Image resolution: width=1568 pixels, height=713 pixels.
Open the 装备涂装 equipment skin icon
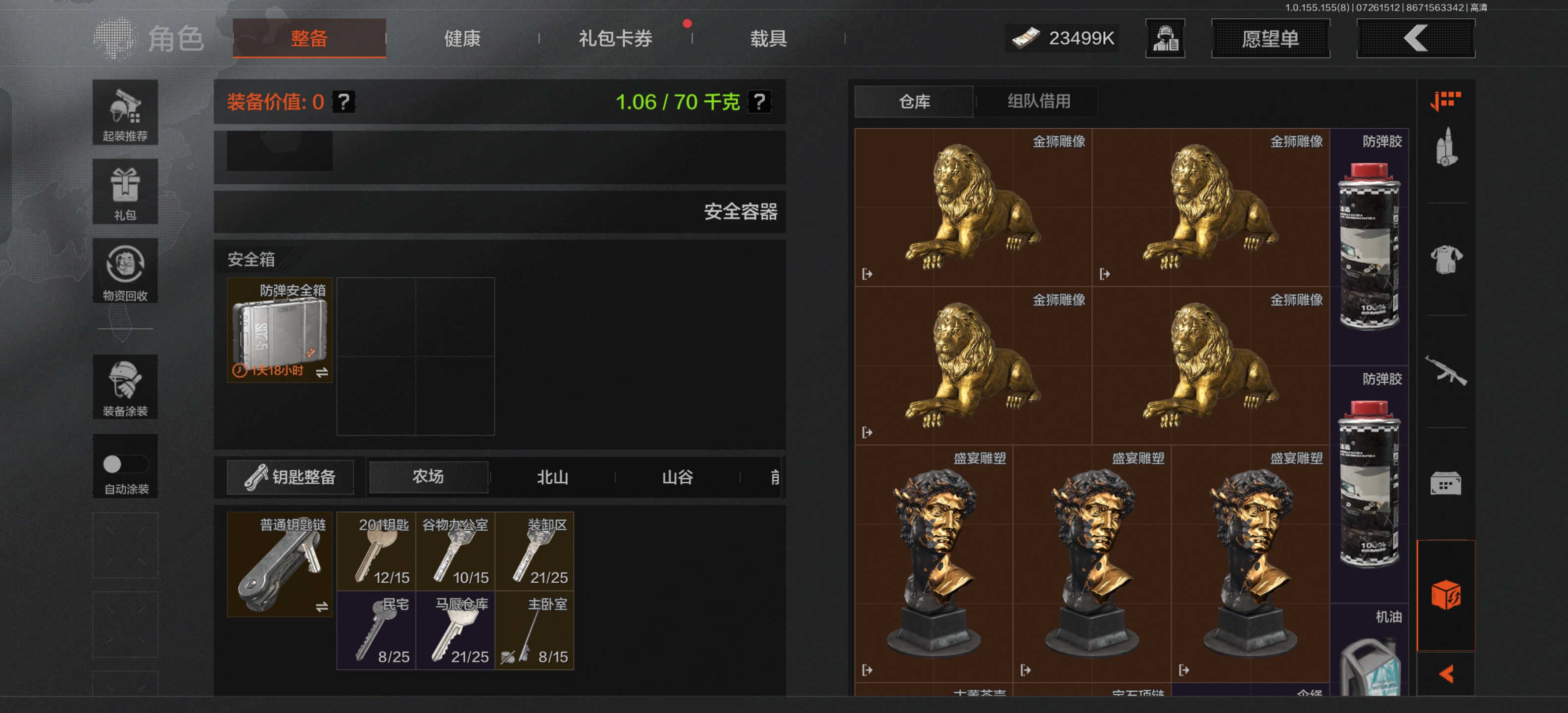125,387
